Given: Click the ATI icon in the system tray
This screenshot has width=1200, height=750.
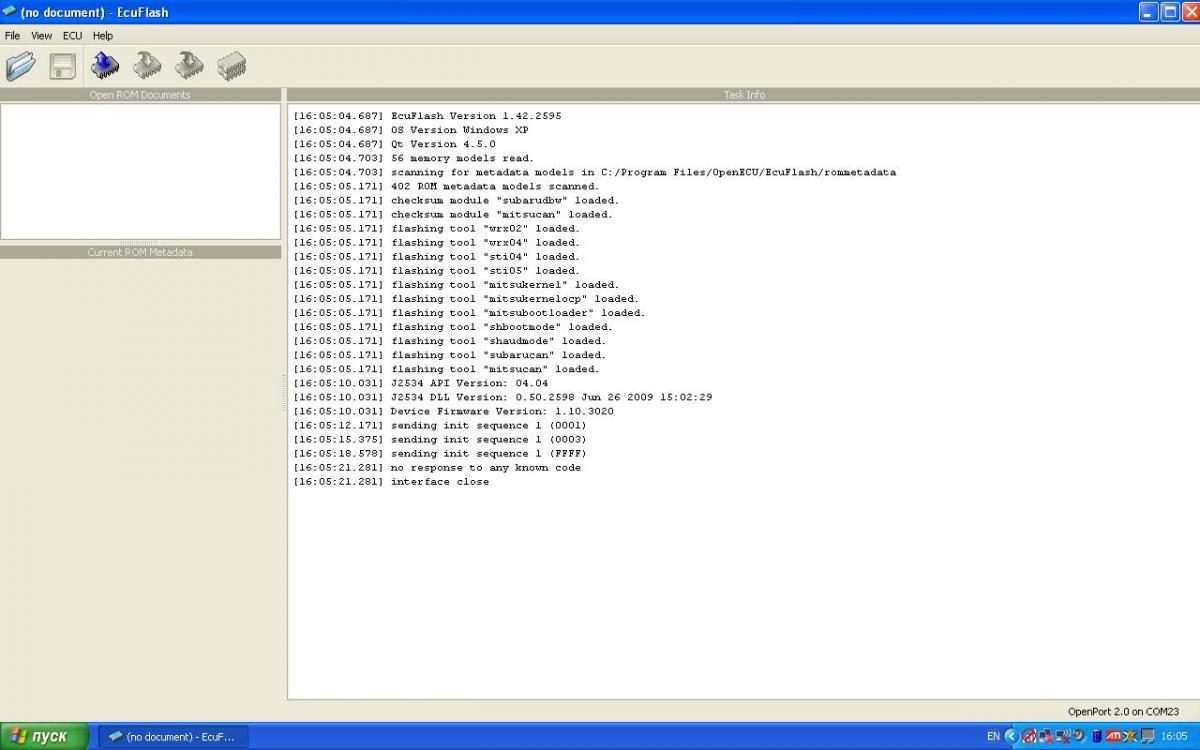Looking at the screenshot, I should point(1113,736).
